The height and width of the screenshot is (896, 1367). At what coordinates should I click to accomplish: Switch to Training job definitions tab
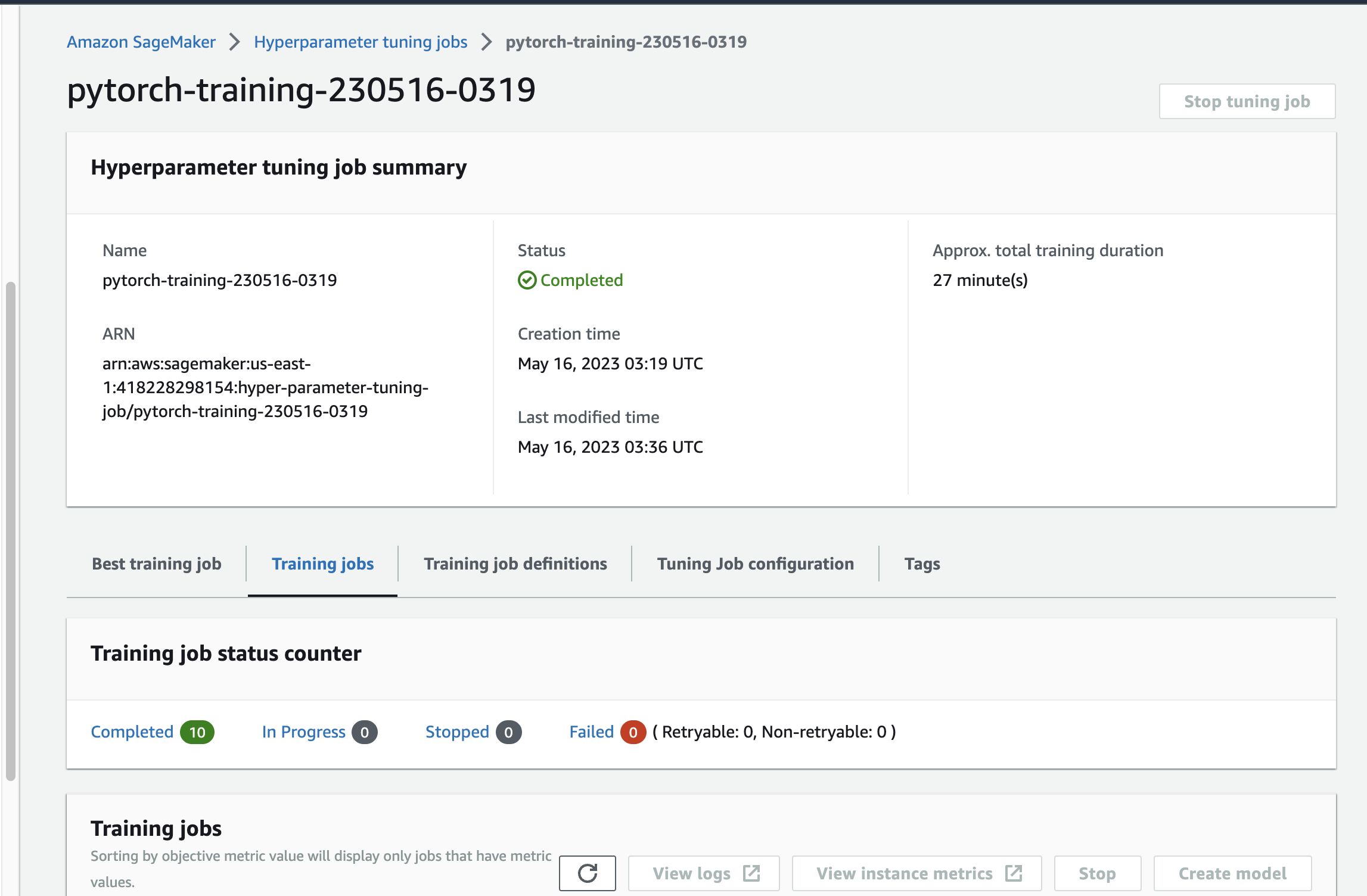pos(515,564)
